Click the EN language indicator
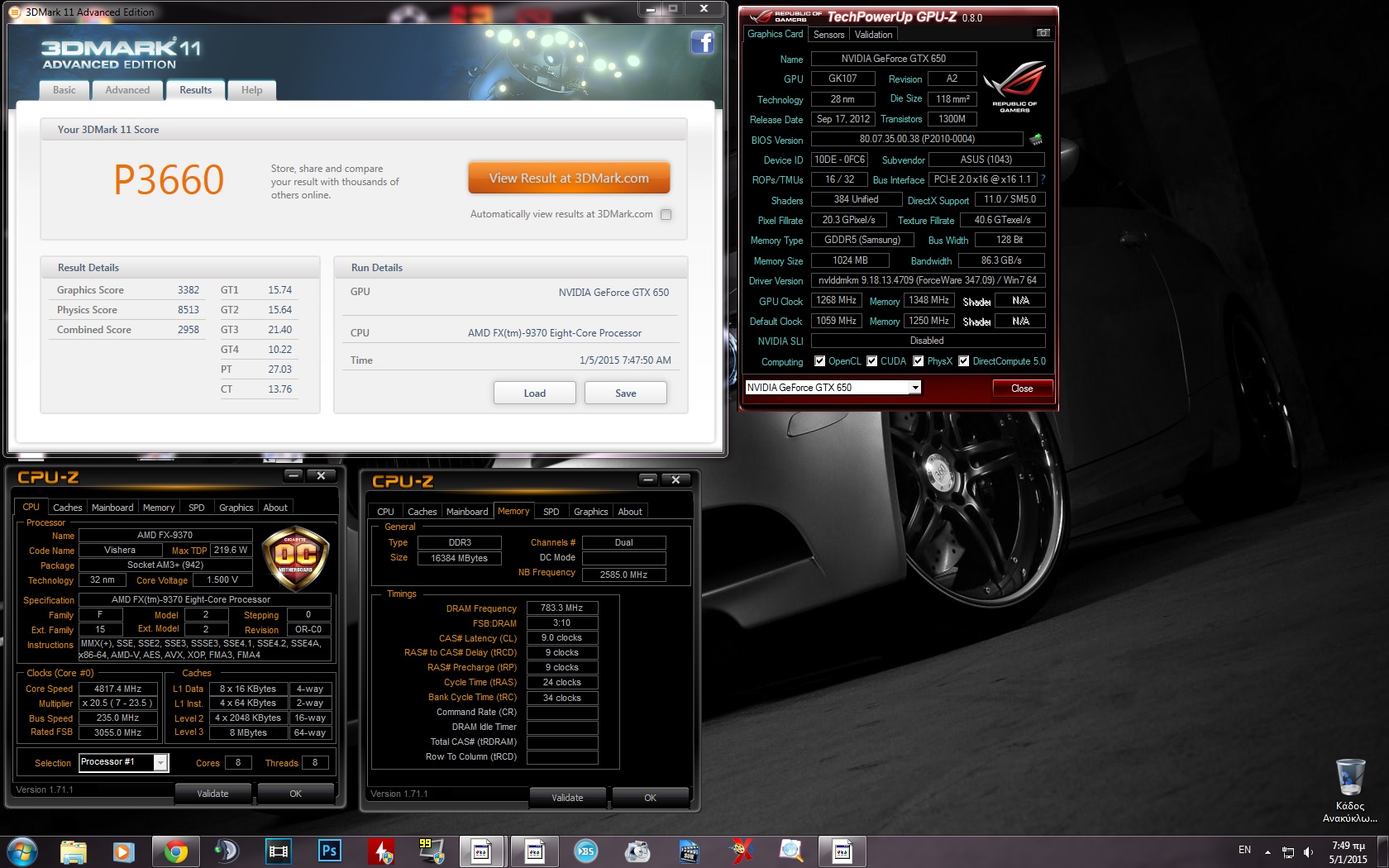Image resolution: width=1389 pixels, height=868 pixels. pyautogui.click(x=1244, y=850)
